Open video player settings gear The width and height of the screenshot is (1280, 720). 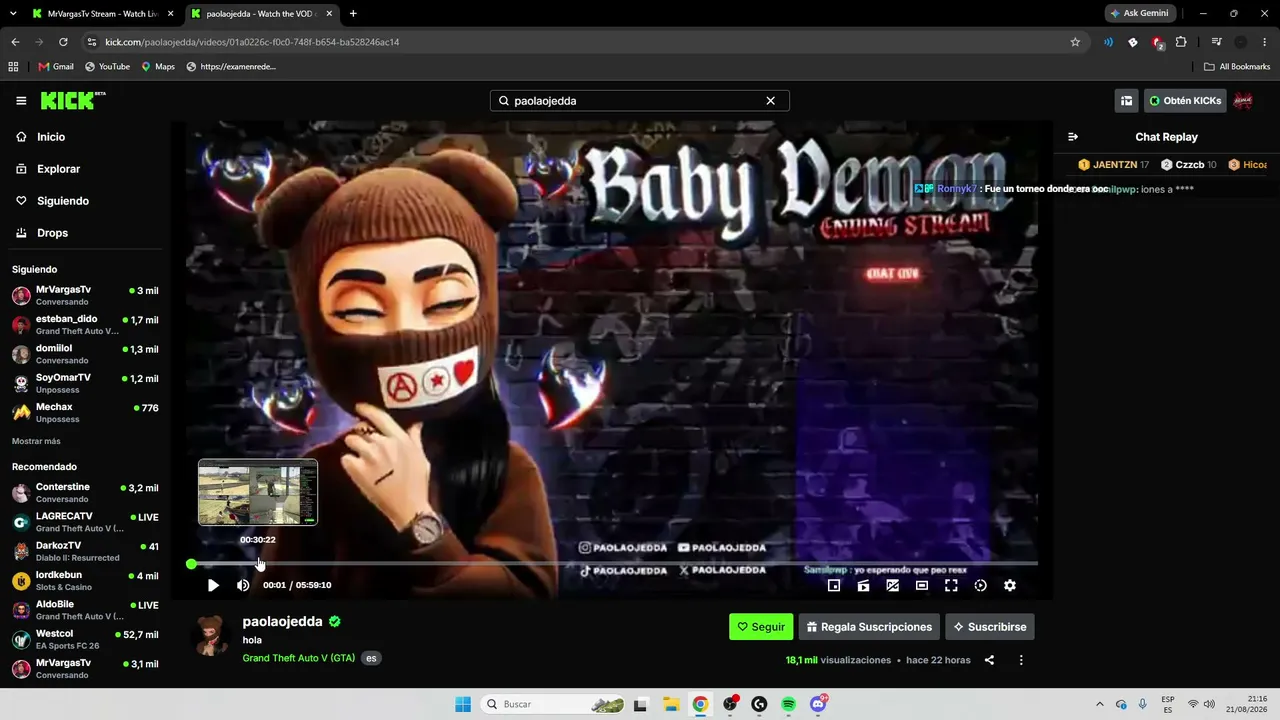coord(1010,586)
